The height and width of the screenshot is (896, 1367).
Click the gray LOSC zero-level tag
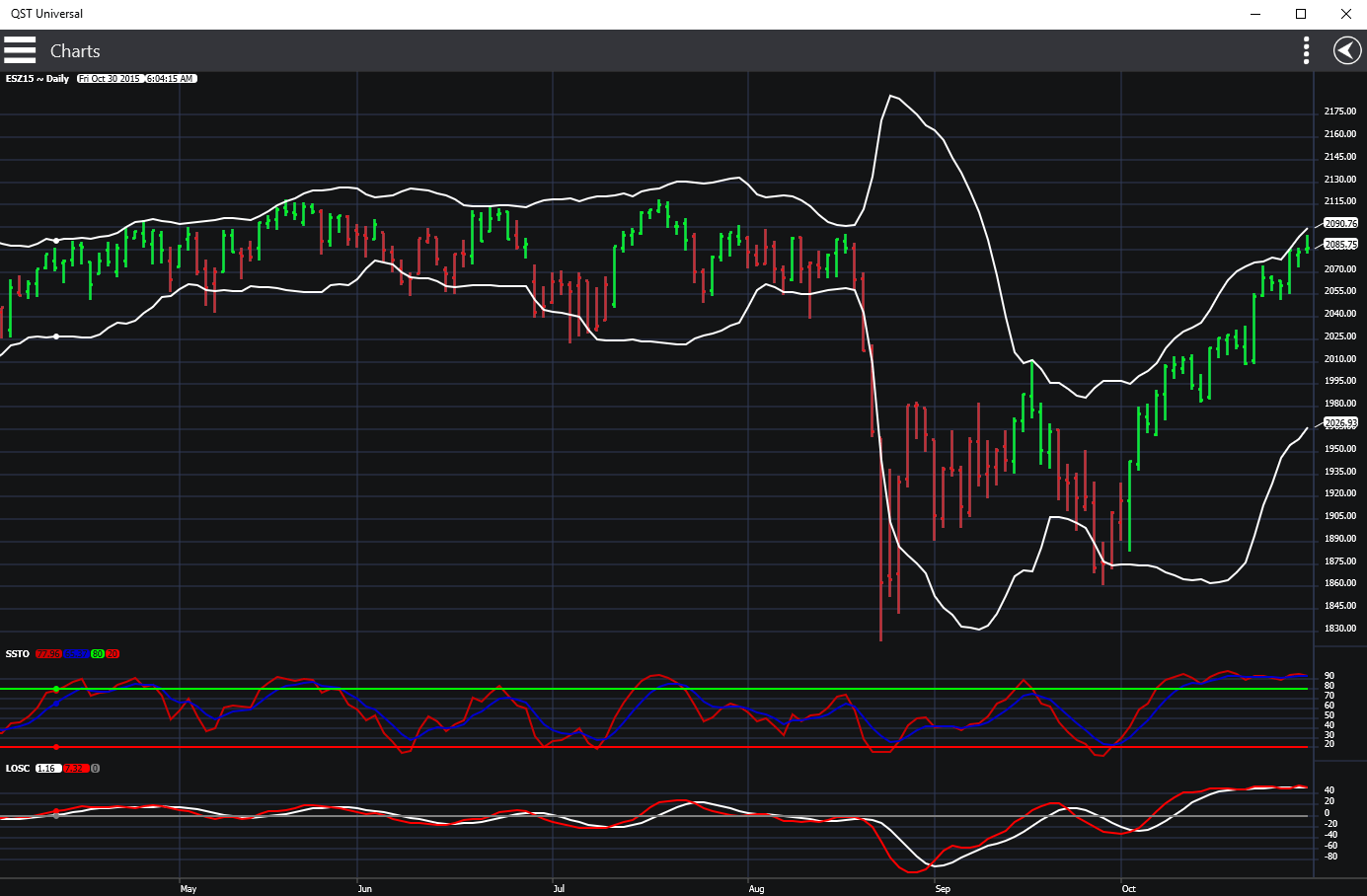95,769
